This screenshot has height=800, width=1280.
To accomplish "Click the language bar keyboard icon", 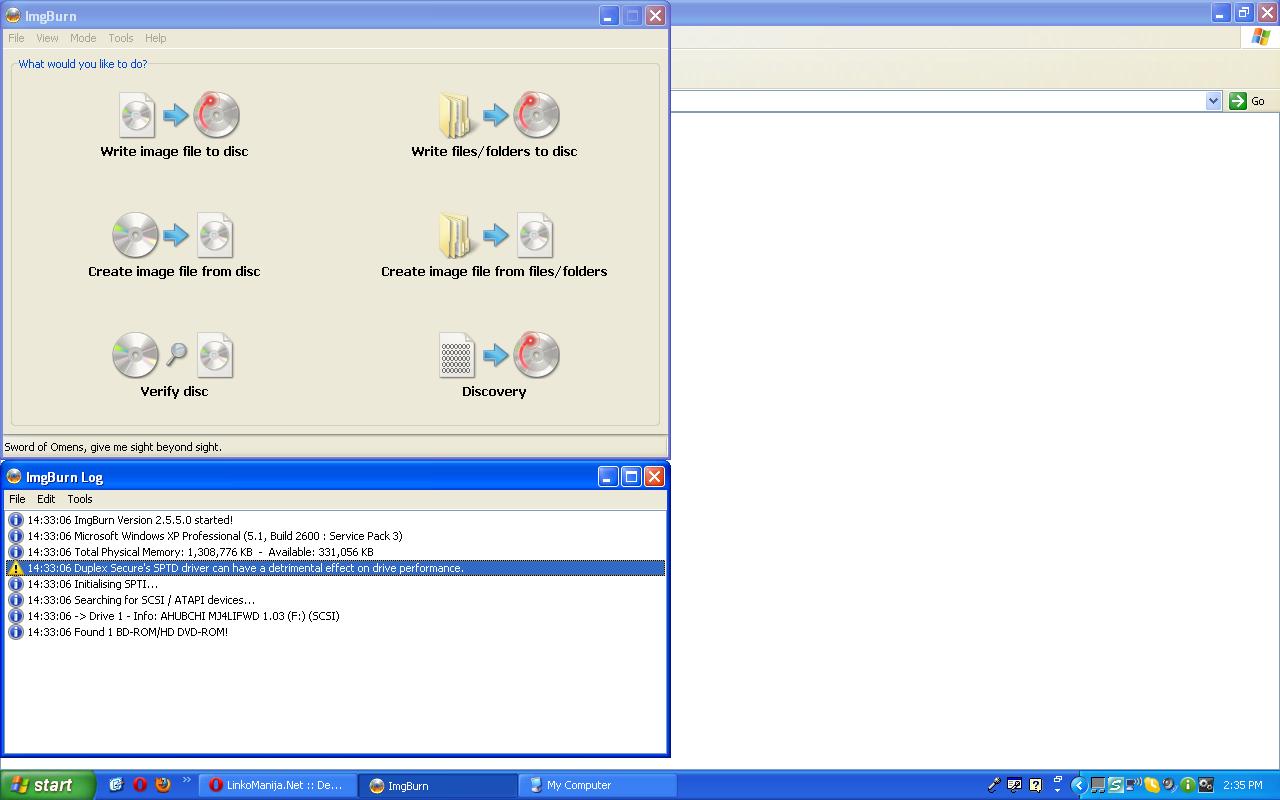I will [x=1014, y=785].
